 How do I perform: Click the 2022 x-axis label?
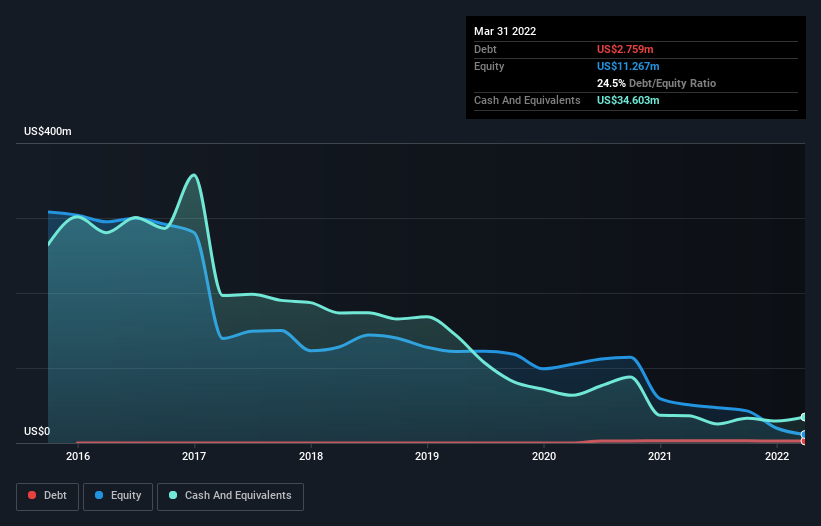click(x=777, y=456)
